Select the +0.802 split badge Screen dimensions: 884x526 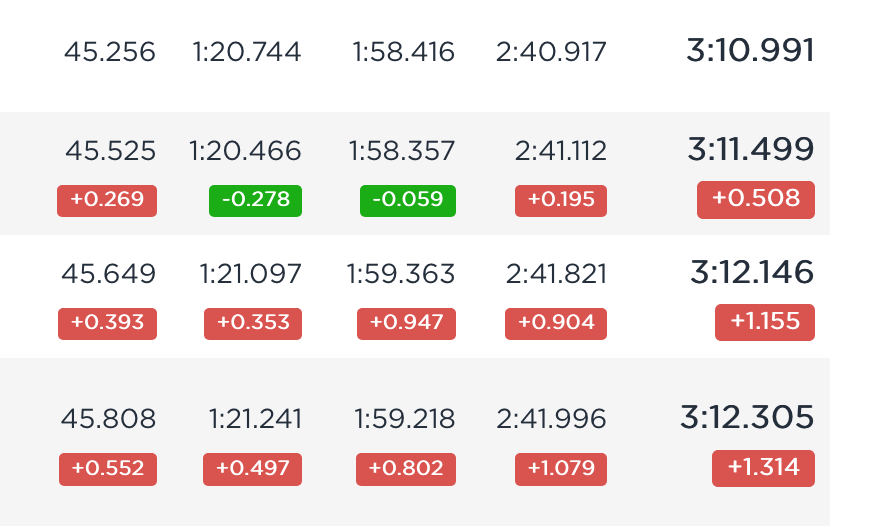406,469
